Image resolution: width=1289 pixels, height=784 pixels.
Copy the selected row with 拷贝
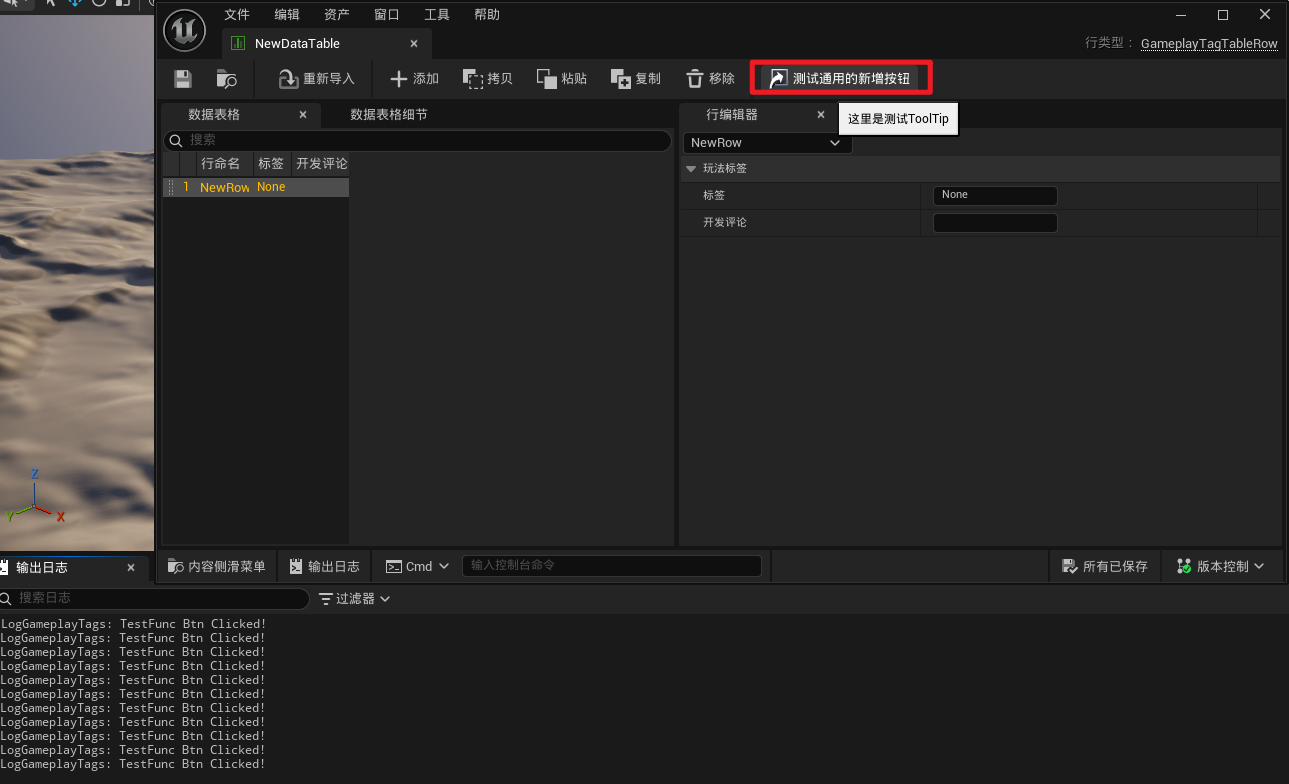tap(487, 78)
